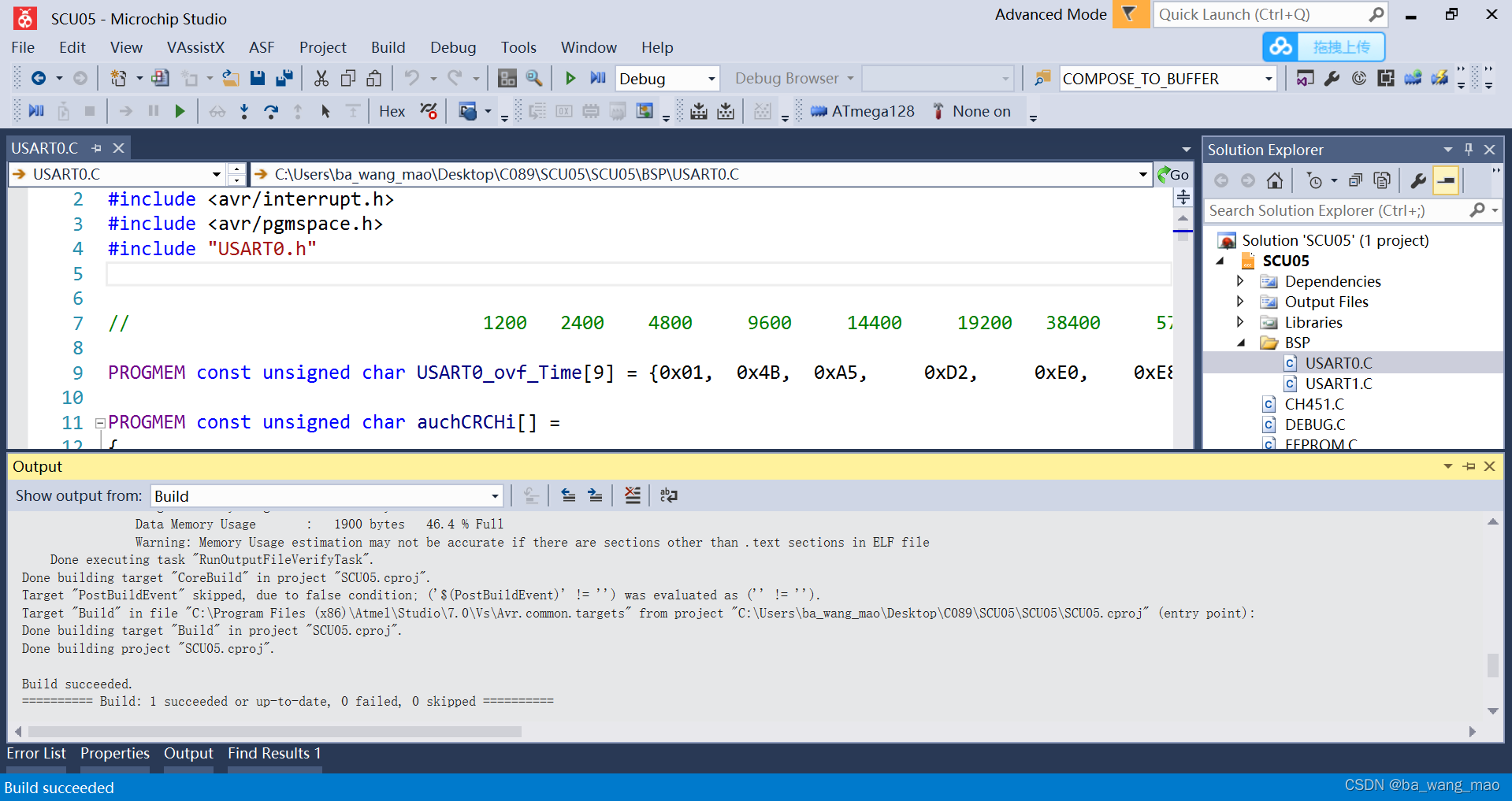Click Start Debugging and Break icon in top toolbar
Image resolution: width=1512 pixels, height=801 pixels.
tap(598, 78)
